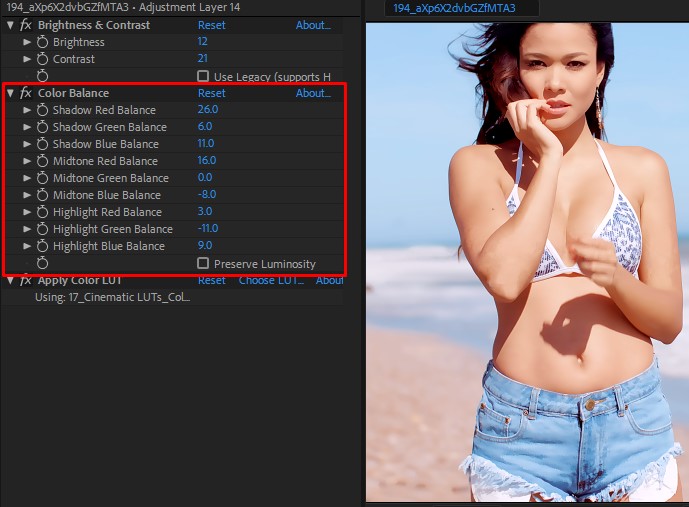The image size is (689, 507).
Task: Expand the Highlight Green Balance property
Action: point(27,229)
